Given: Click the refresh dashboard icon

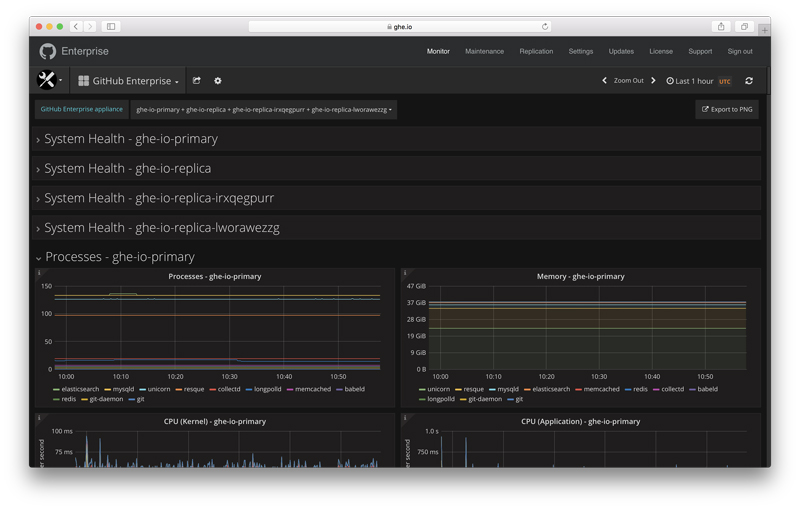Looking at the screenshot, I should coord(748,81).
